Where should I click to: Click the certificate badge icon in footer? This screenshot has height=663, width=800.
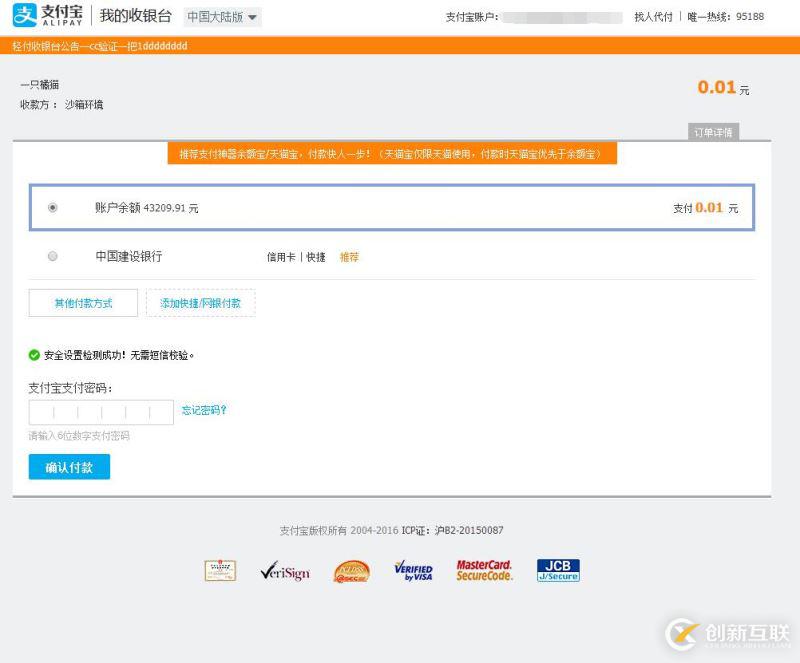coord(220,570)
